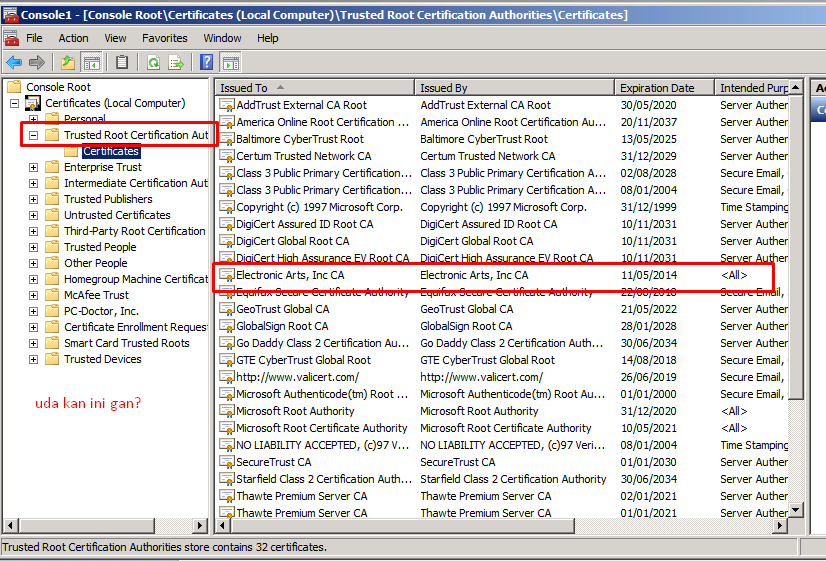The image size is (826, 561).
Task: Expand the Smart Card Trusted Roots node
Action: [x=34, y=343]
